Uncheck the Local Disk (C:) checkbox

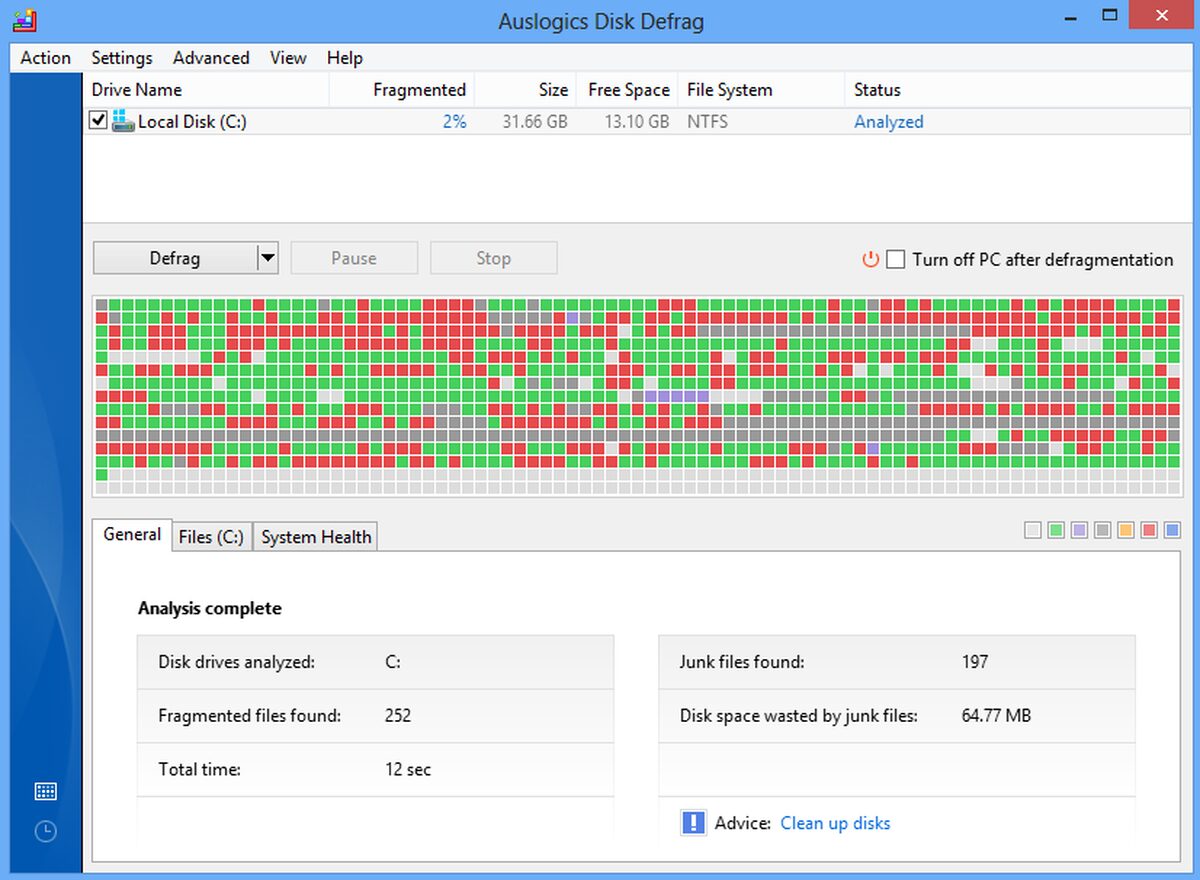pos(98,121)
